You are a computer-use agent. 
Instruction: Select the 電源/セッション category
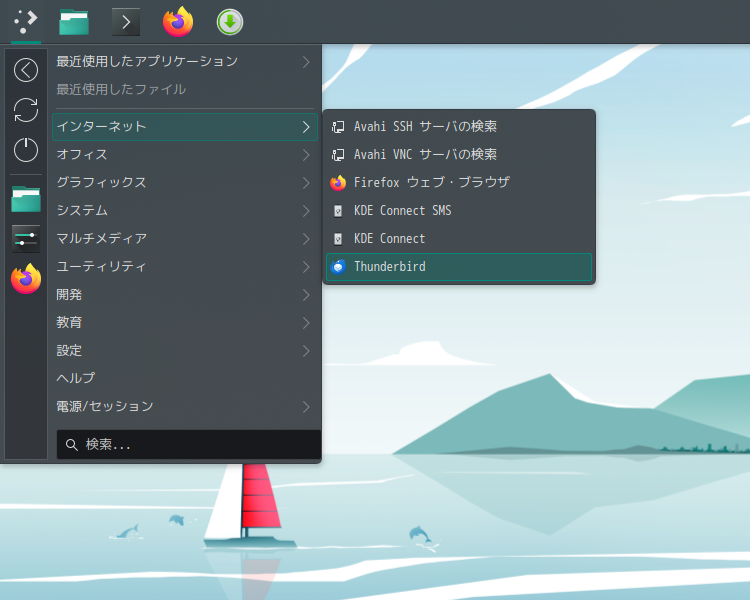point(185,407)
